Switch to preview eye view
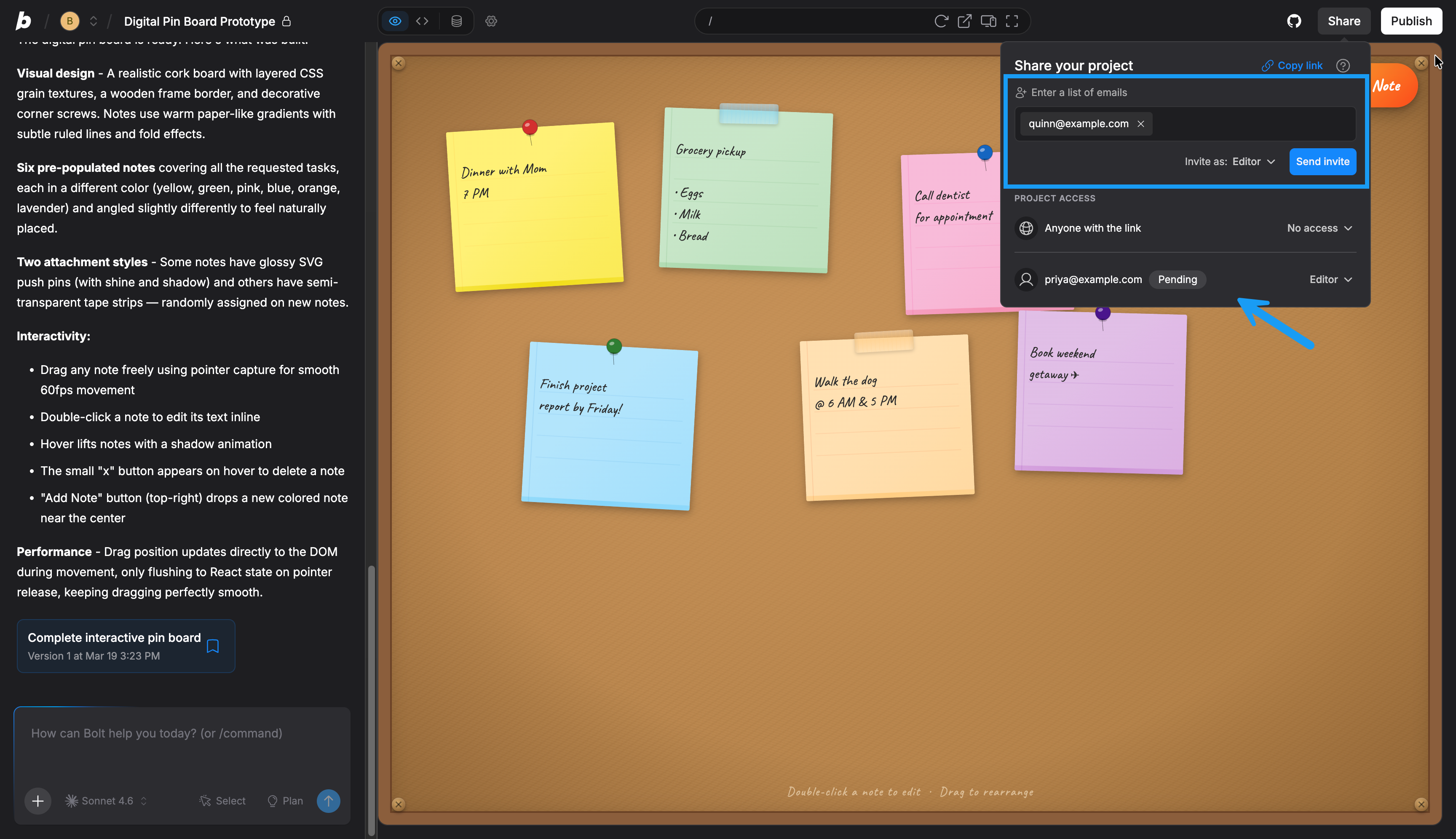This screenshot has width=1456, height=839. (x=395, y=21)
